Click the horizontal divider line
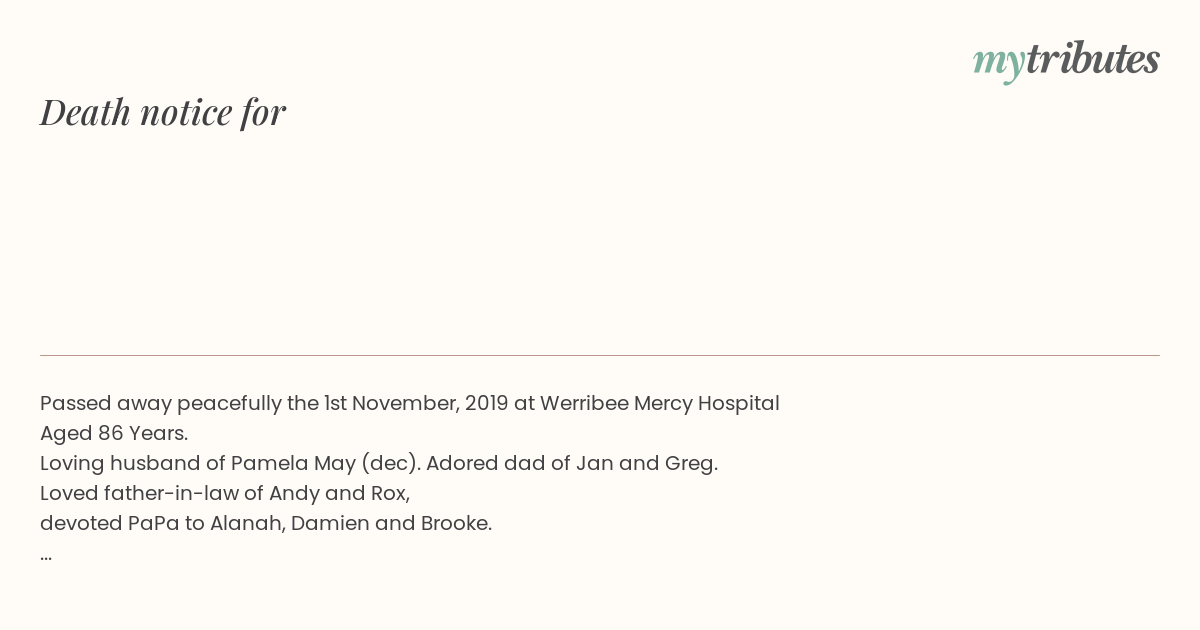 tap(600, 355)
